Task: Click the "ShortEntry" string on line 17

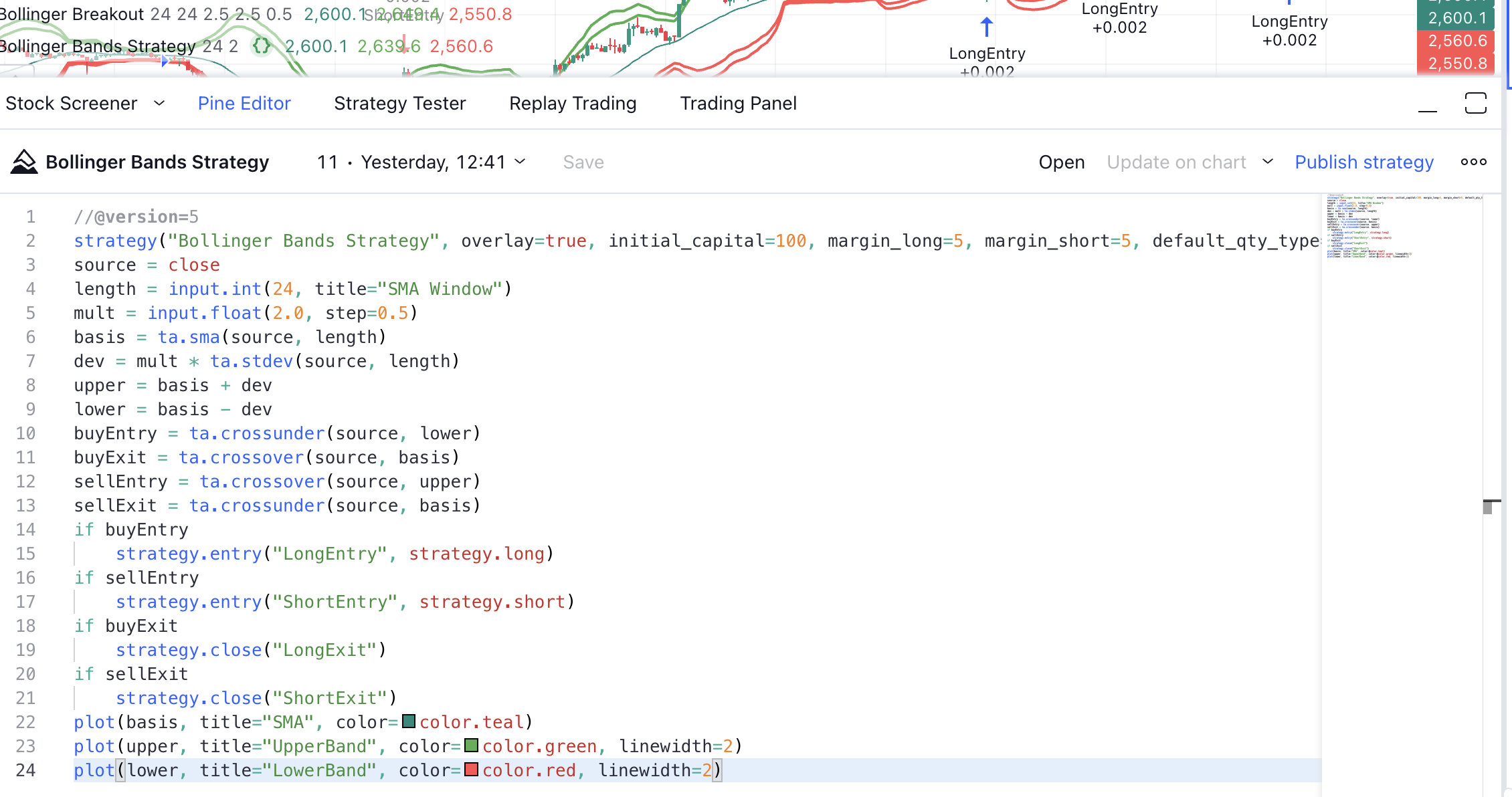Action: point(335,602)
